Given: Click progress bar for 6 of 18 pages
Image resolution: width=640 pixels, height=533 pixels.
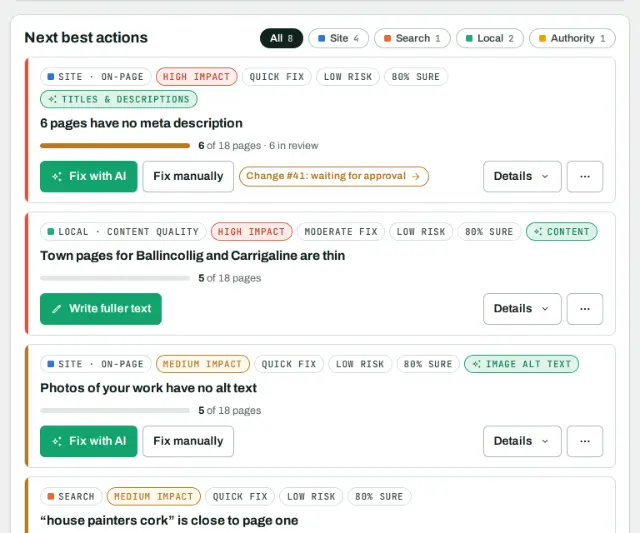Looking at the screenshot, I should (115, 146).
